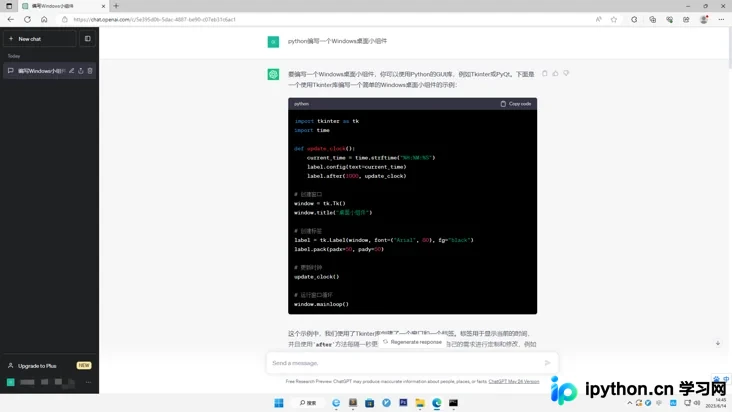Hide the sidebar using the panel icon
This screenshot has height=412, width=732.
88,39
